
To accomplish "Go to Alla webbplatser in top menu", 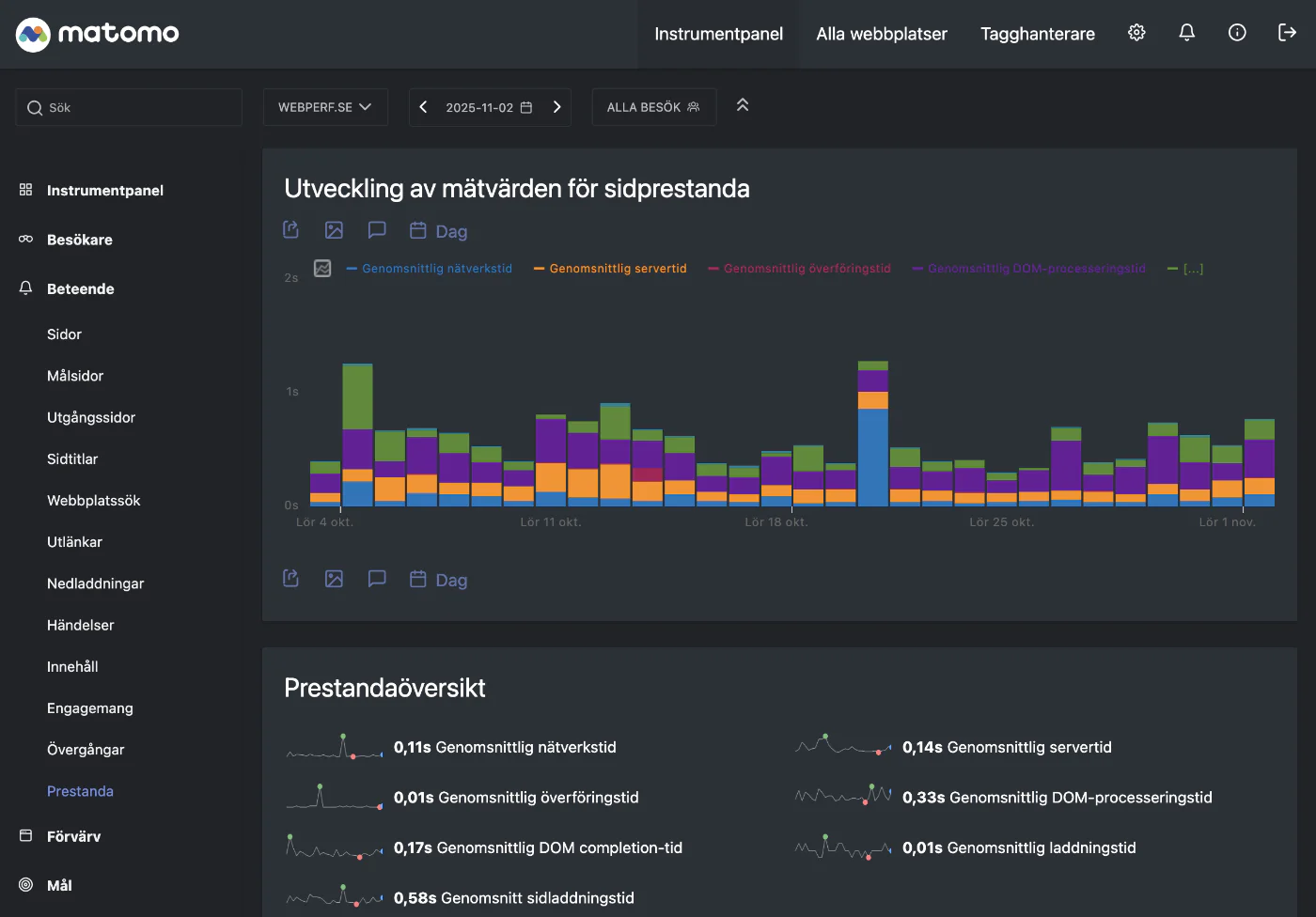I will click(x=881, y=34).
